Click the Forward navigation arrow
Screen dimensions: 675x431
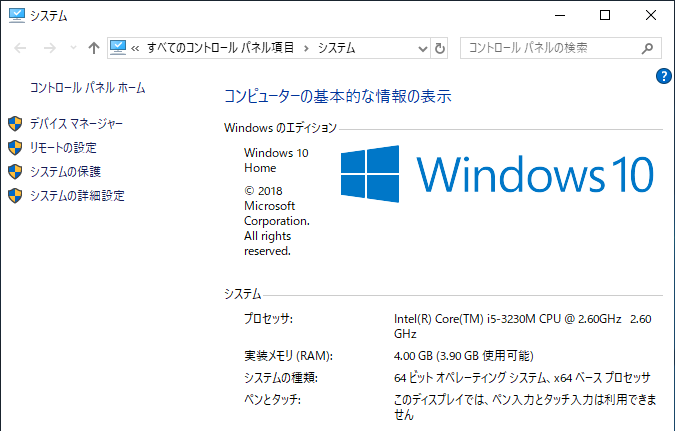[50, 48]
